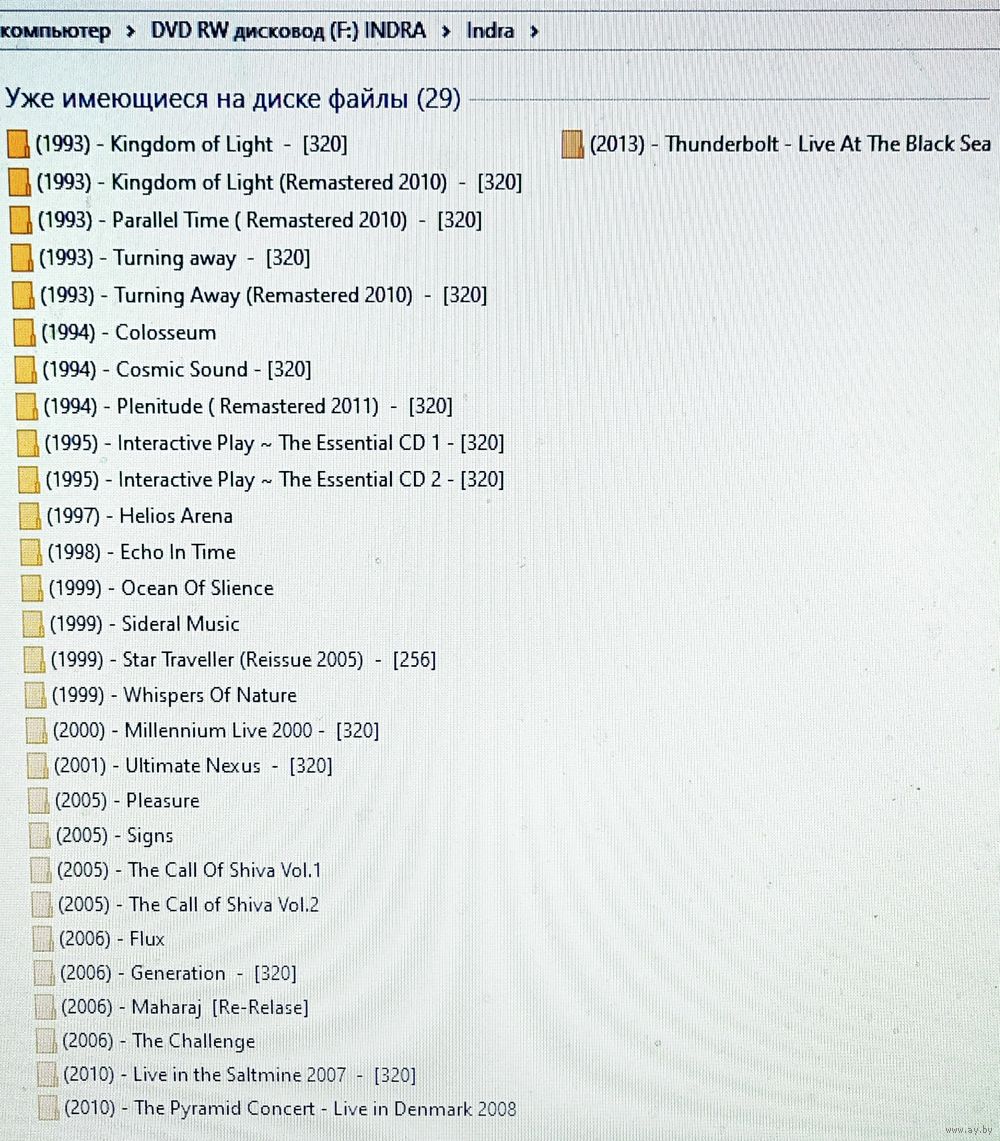This screenshot has width=1000, height=1141.
Task: Click the Sideral Music folder icon
Action: tap(33, 624)
